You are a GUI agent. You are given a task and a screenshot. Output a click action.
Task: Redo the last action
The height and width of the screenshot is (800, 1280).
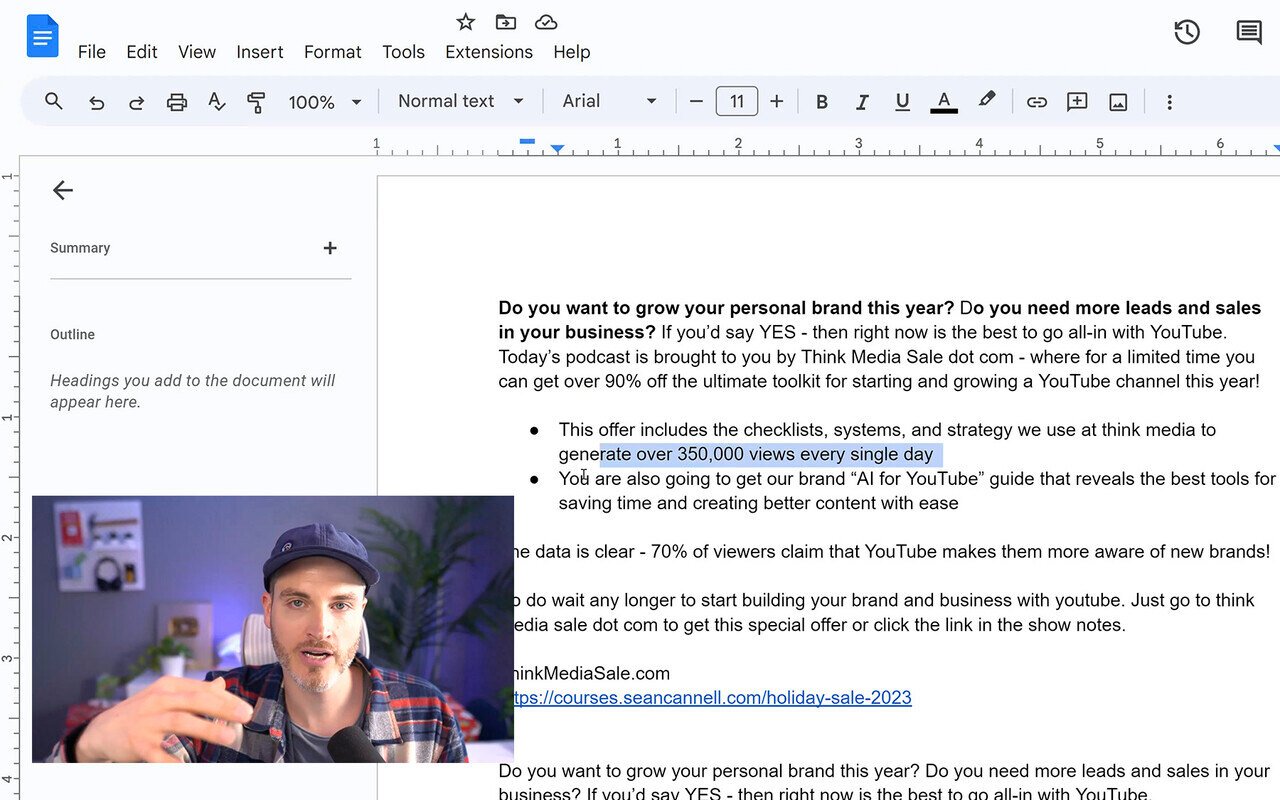[136, 102]
